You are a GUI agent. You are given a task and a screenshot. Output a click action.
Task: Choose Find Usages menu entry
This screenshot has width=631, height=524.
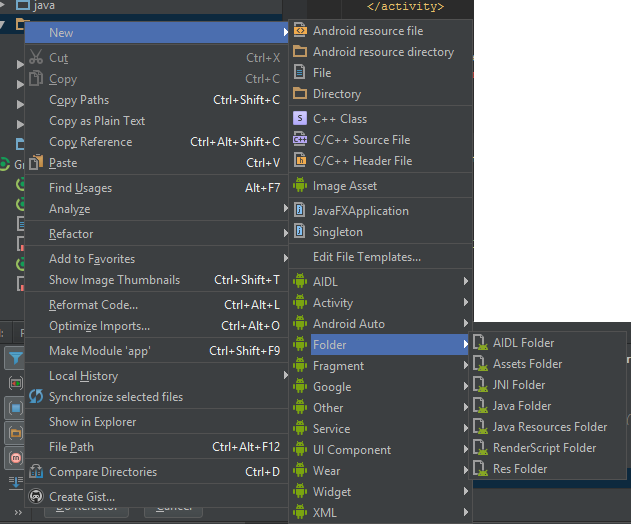pyautogui.click(x=157, y=187)
